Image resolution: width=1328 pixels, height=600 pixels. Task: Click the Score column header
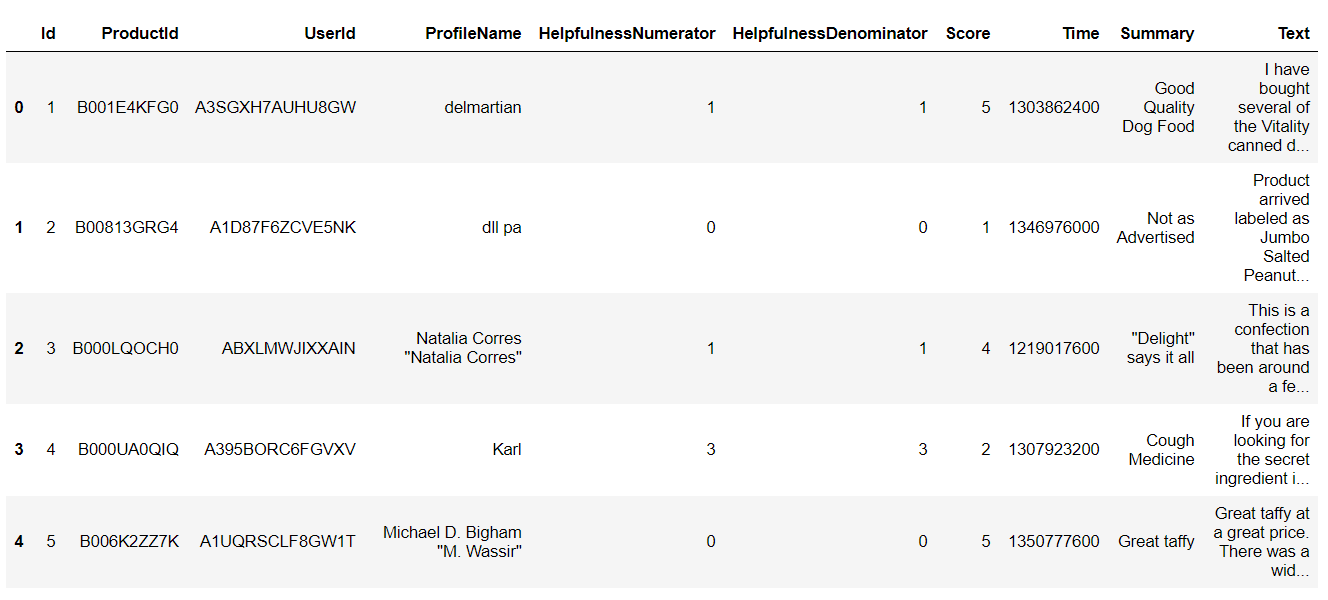tap(968, 33)
